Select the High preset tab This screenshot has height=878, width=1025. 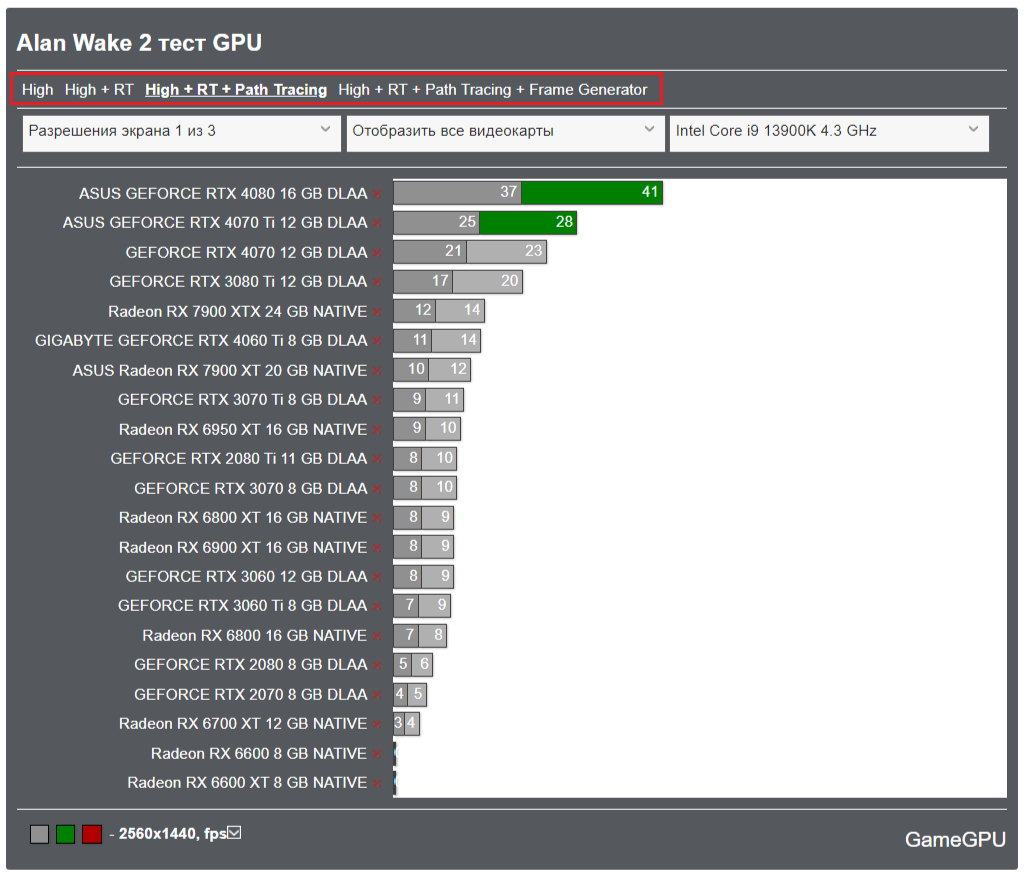pos(37,90)
